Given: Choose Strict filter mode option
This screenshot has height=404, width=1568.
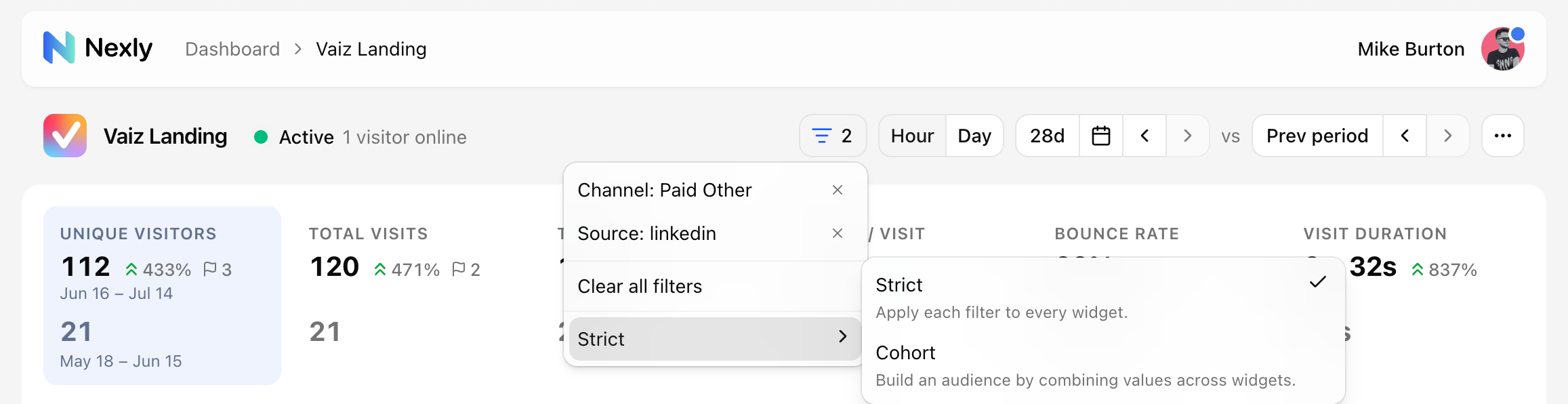Looking at the screenshot, I should pyautogui.click(x=1103, y=298).
